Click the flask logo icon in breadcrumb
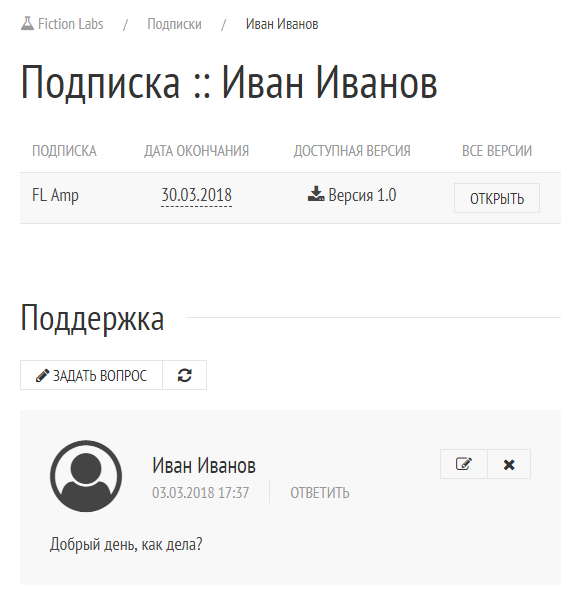 (27, 23)
